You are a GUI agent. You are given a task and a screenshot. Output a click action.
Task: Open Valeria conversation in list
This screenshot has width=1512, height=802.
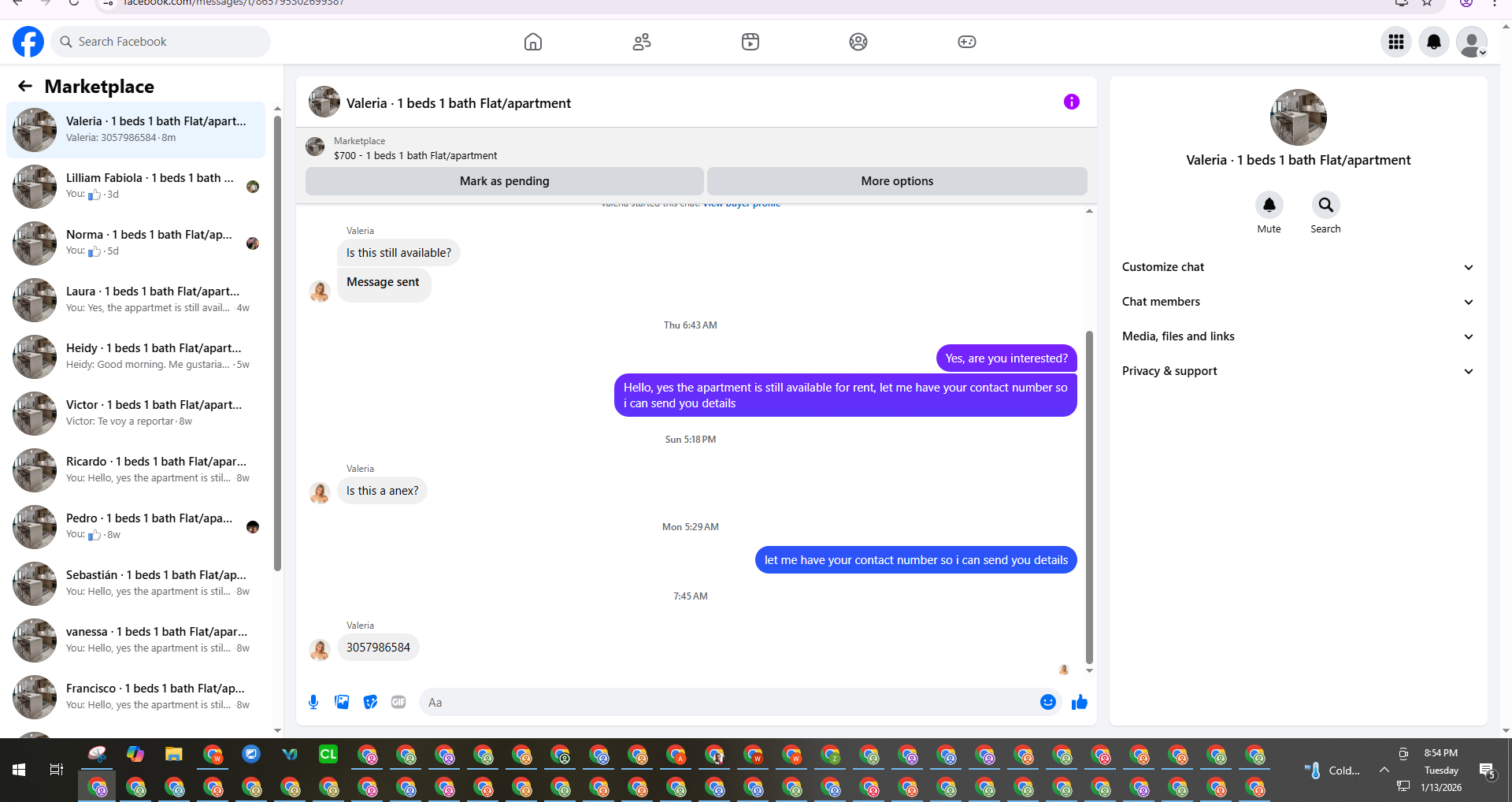click(x=136, y=130)
